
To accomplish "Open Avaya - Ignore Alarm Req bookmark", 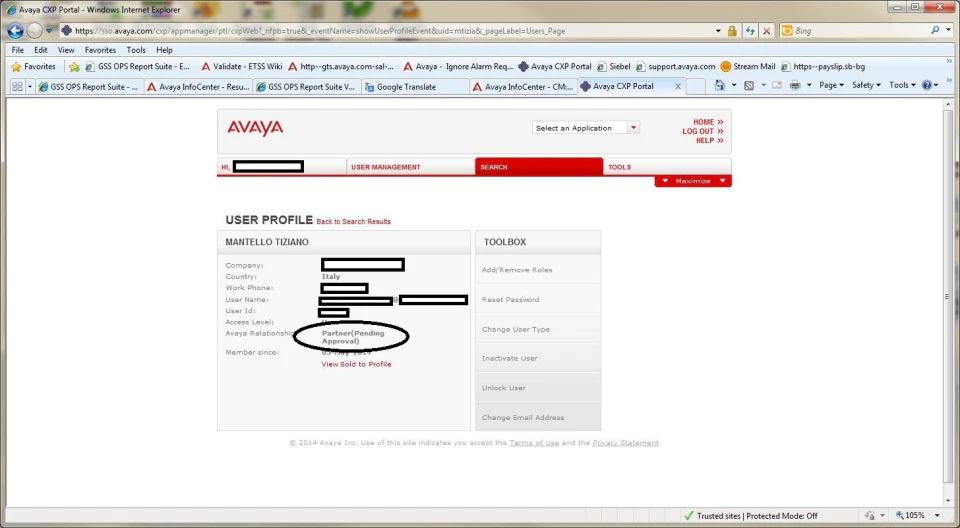I will click(x=458, y=66).
